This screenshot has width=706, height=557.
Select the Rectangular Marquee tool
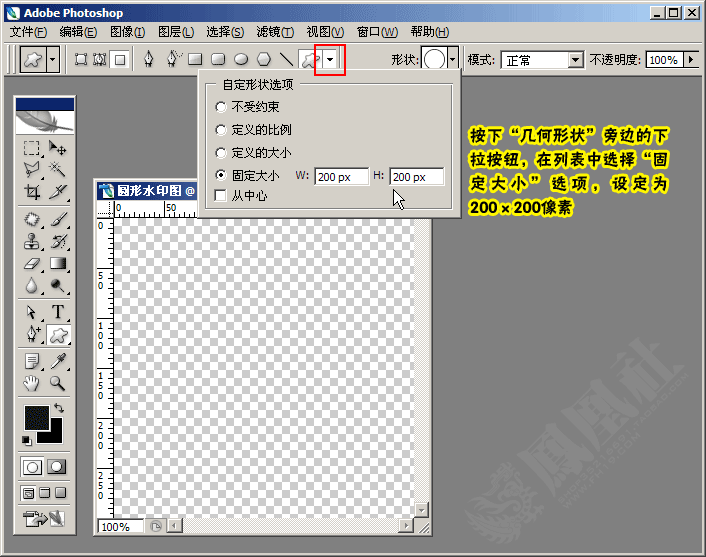(32, 148)
